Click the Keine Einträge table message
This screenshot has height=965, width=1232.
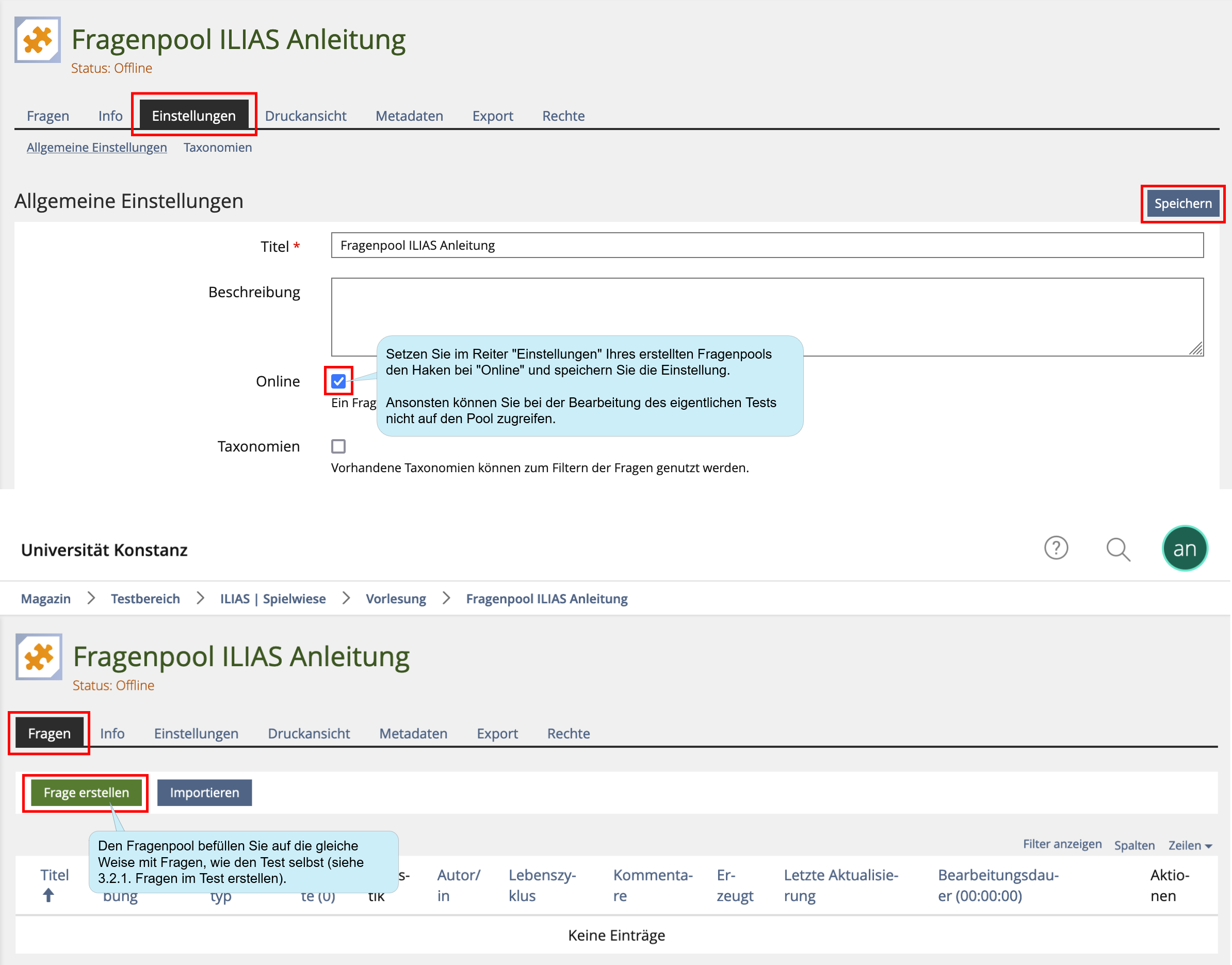[x=617, y=935]
